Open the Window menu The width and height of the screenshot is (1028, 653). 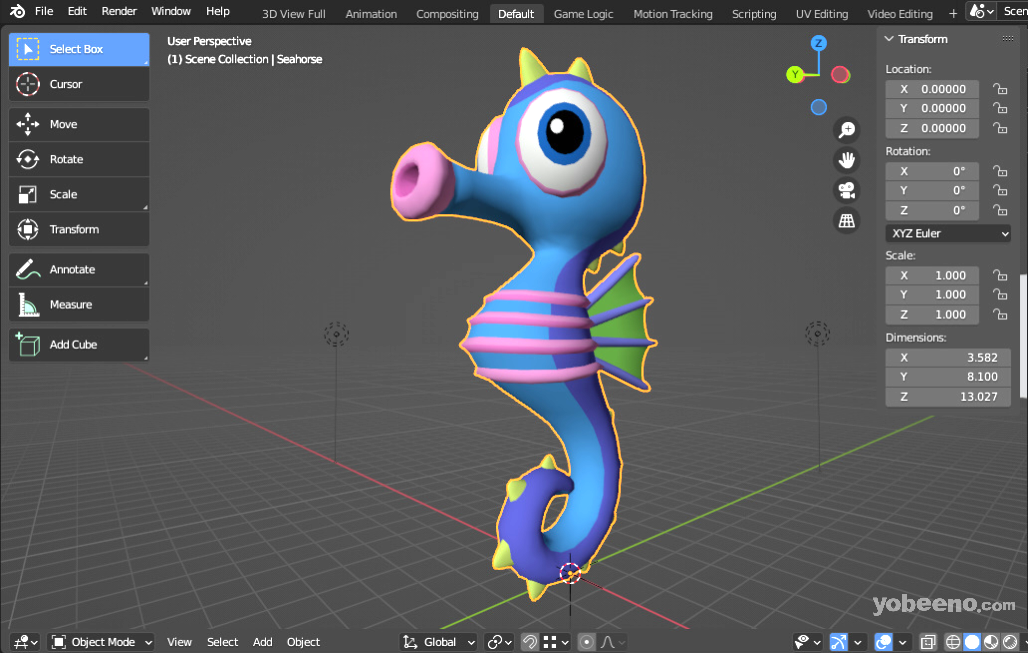tap(170, 11)
